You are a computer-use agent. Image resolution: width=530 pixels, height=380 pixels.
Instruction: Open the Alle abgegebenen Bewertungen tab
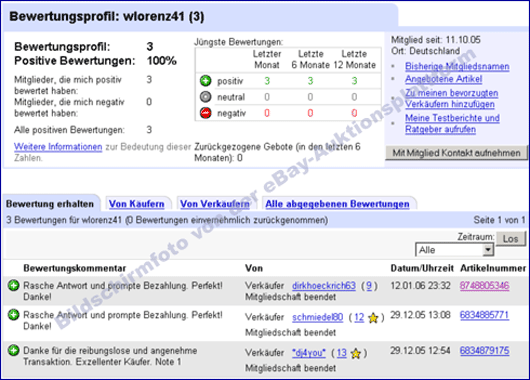click(x=337, y=204)
